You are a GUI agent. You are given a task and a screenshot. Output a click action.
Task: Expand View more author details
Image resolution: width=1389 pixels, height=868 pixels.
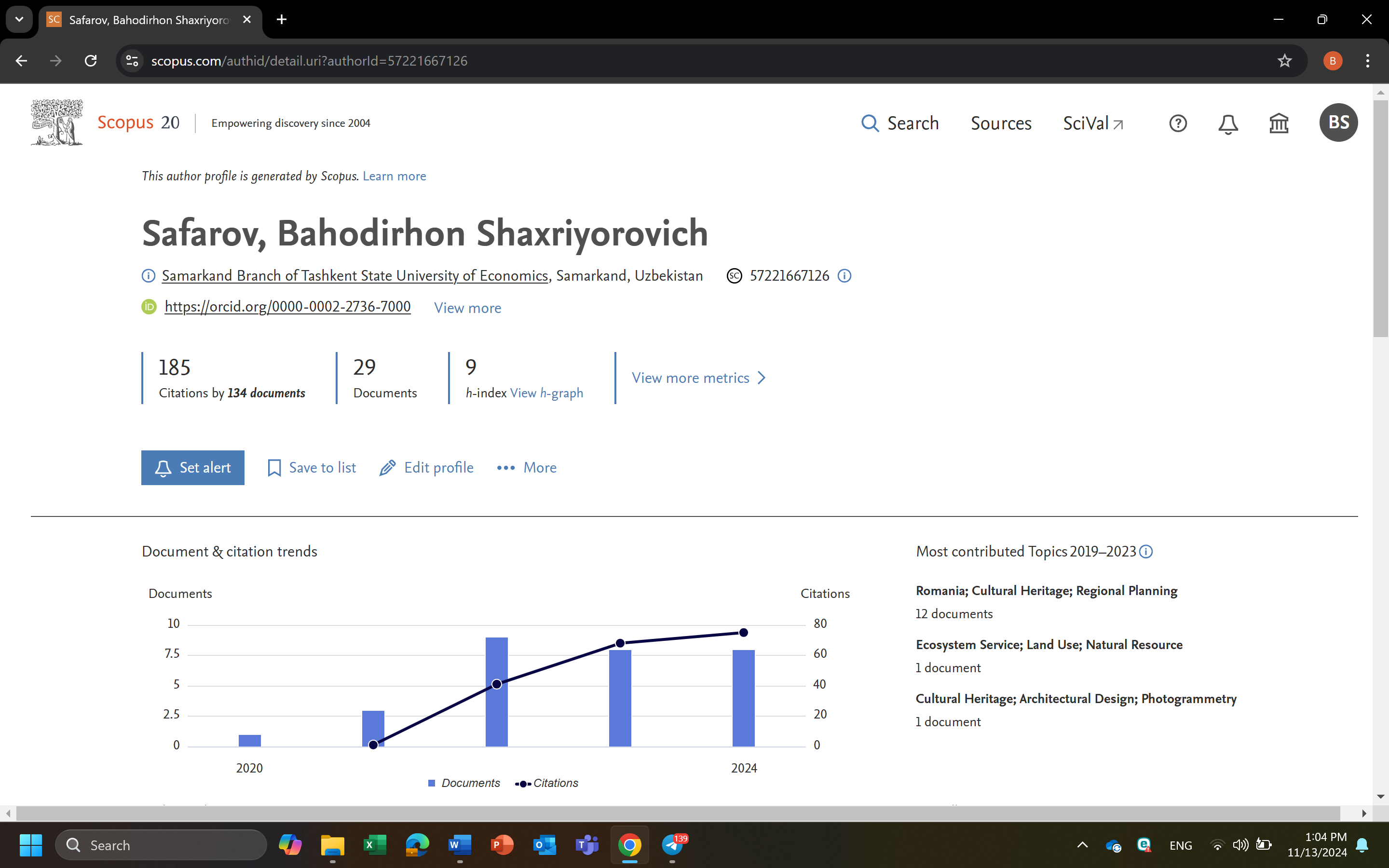pos(467,308)
